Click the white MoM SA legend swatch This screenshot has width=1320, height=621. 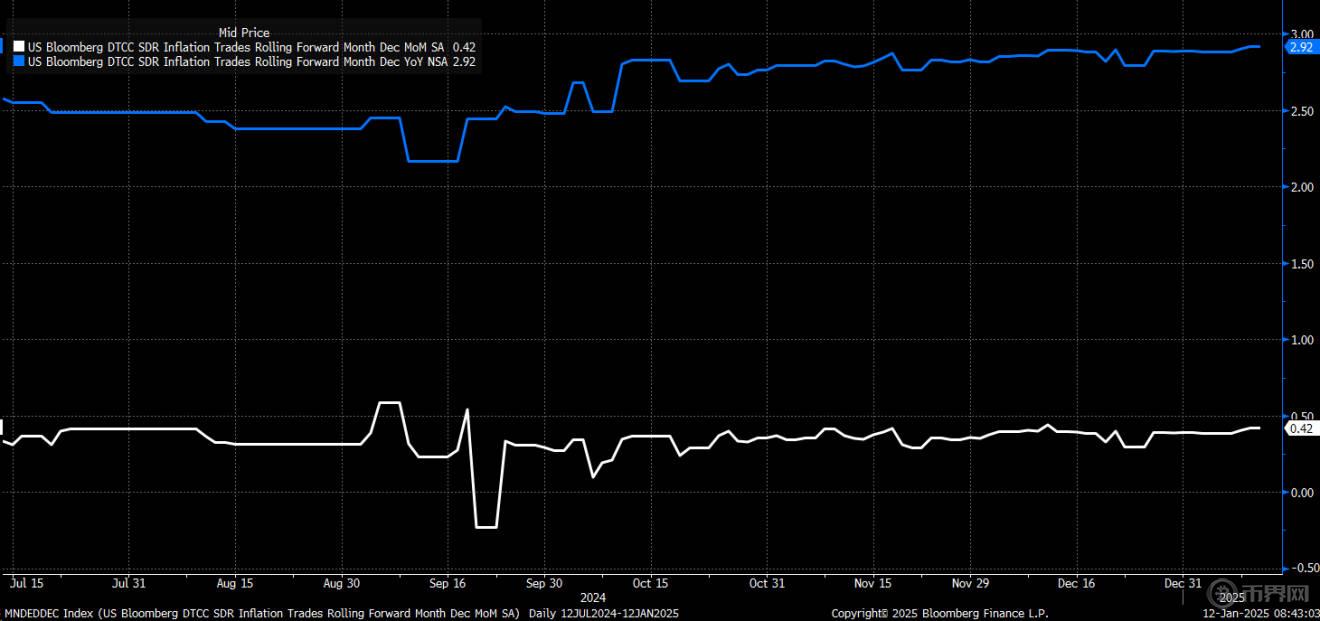tap(20, 47)
